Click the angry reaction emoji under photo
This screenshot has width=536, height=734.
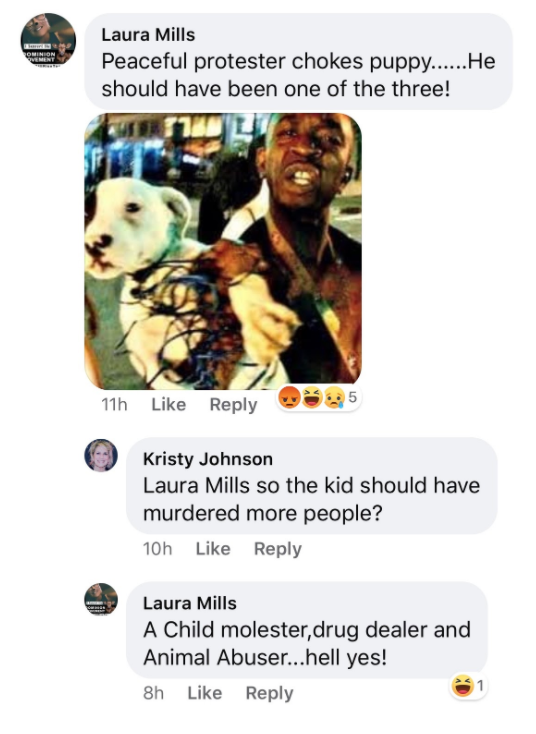click(x=290, y=398)
